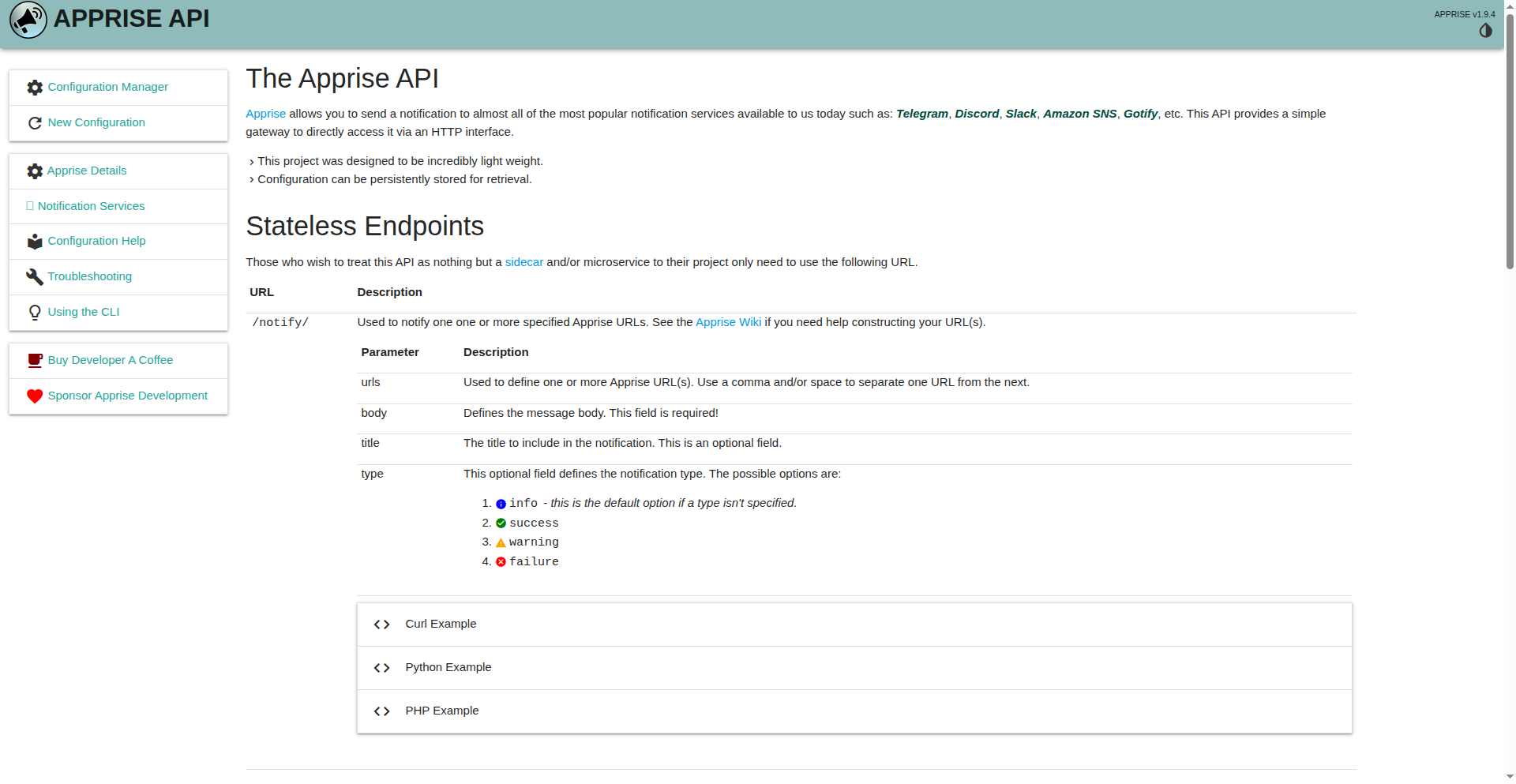Toggle the dark/light theme contrast icon

[x=1485, y=31]
